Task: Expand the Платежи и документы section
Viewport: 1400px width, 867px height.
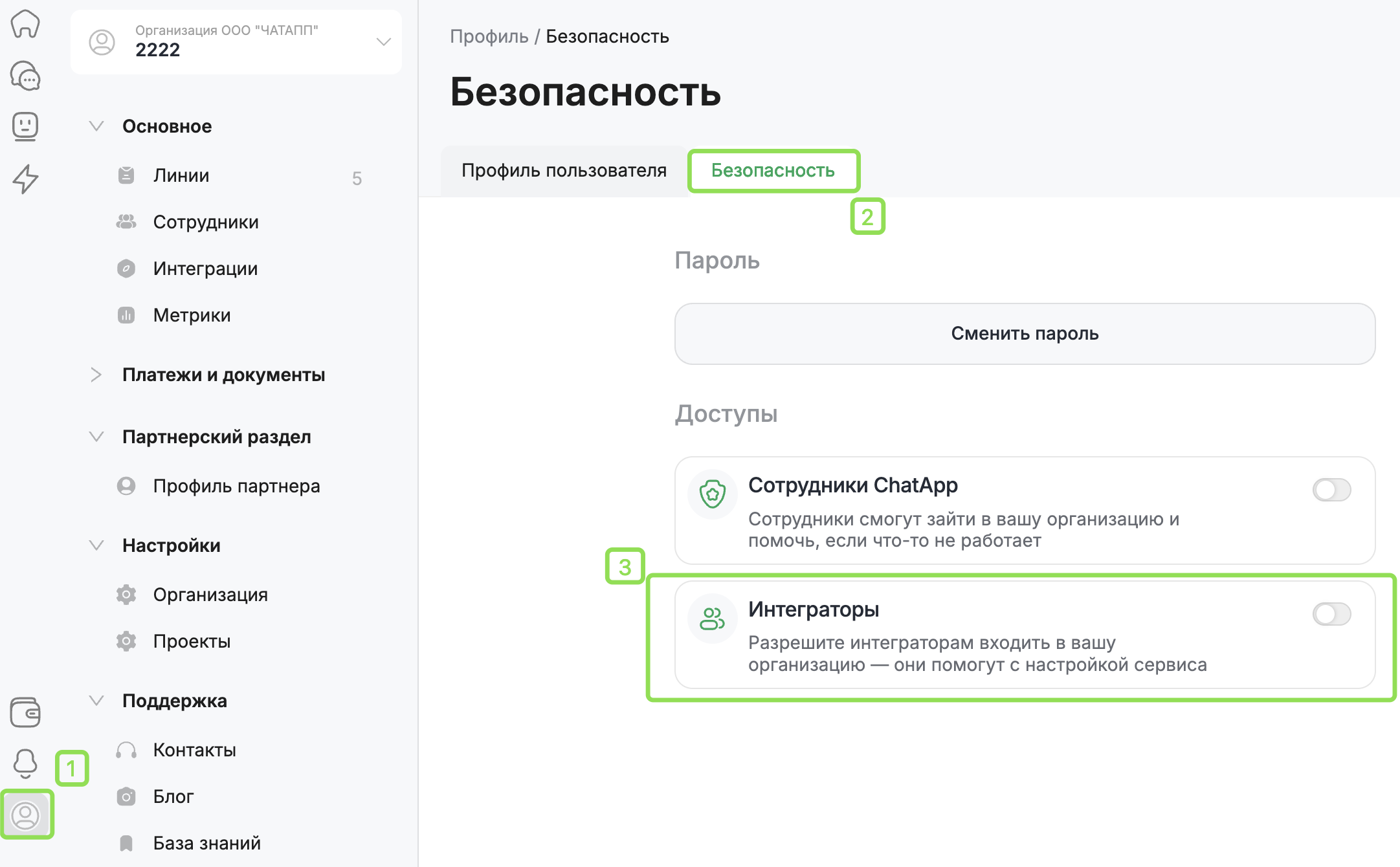Action: tap(96, 375)
